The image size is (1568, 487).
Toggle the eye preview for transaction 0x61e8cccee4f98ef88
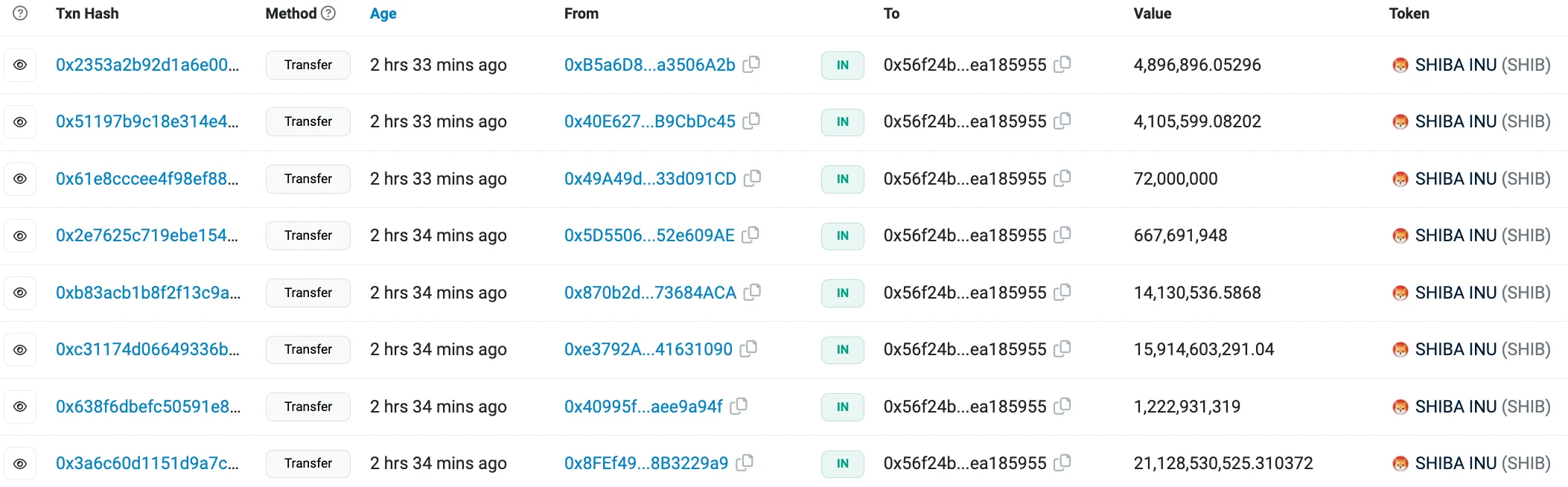(21, 179)
